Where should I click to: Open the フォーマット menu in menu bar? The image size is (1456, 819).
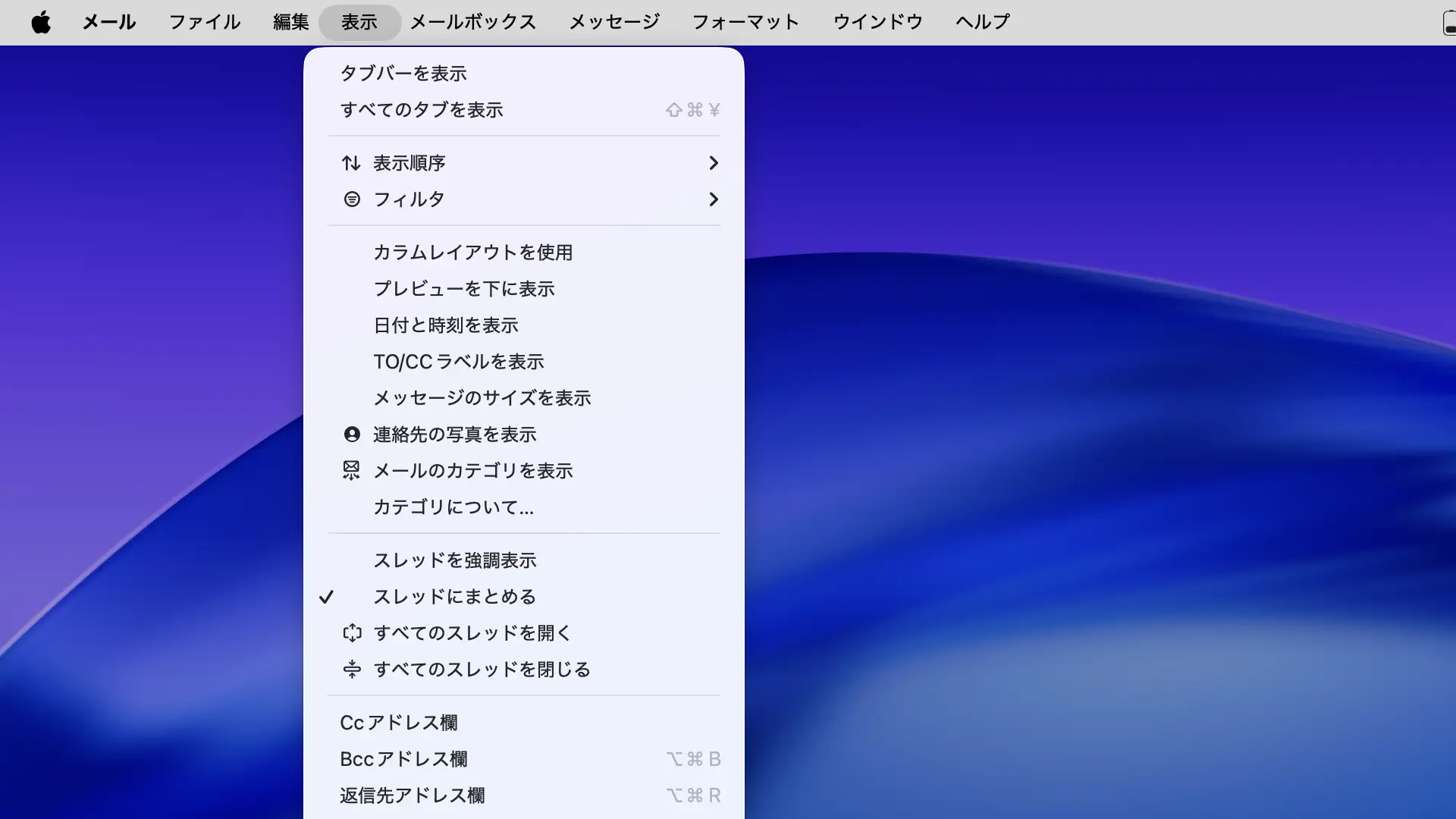click(x=745, y=22)
